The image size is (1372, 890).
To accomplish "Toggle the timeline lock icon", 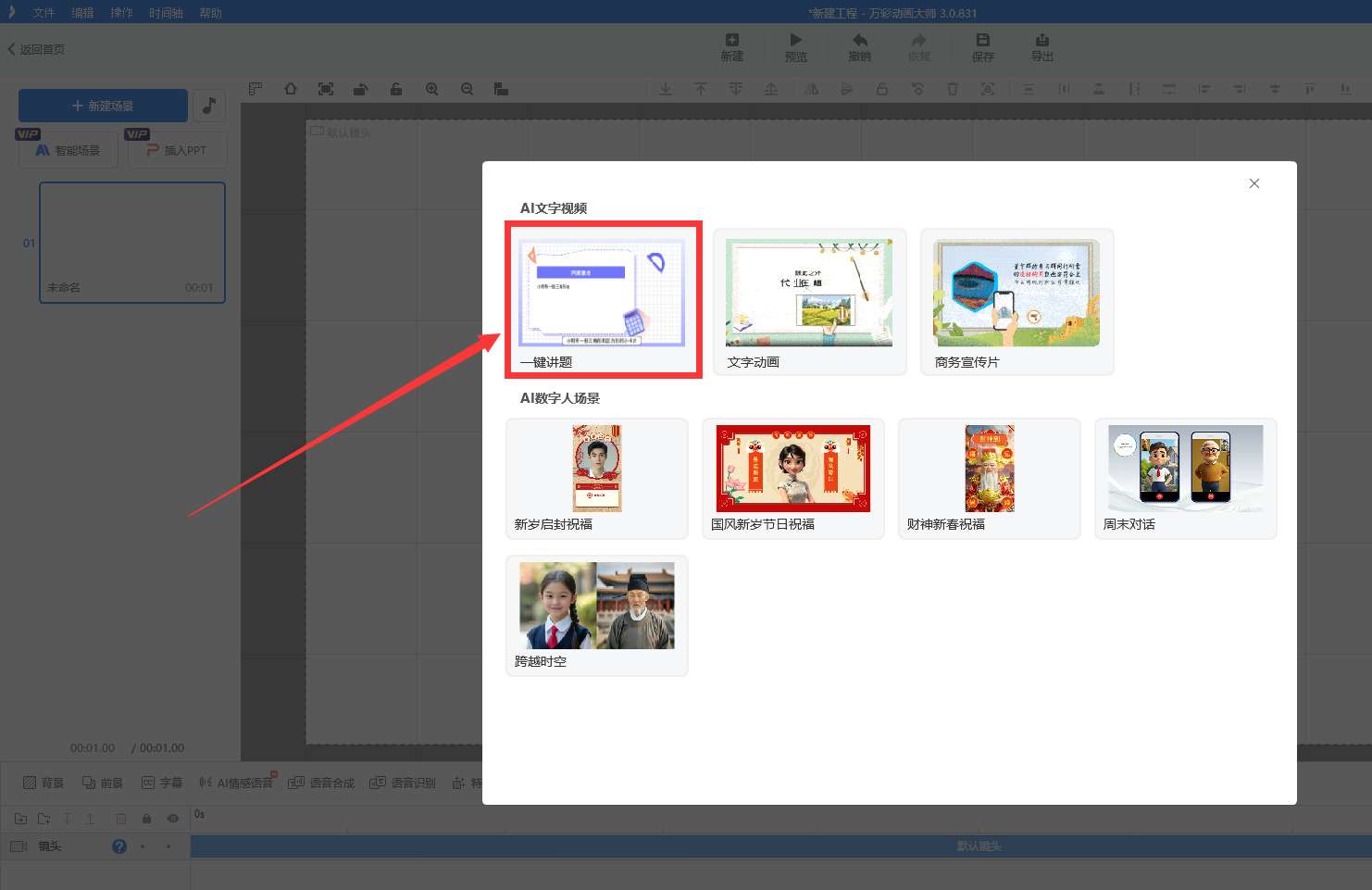I will (146, 819).
